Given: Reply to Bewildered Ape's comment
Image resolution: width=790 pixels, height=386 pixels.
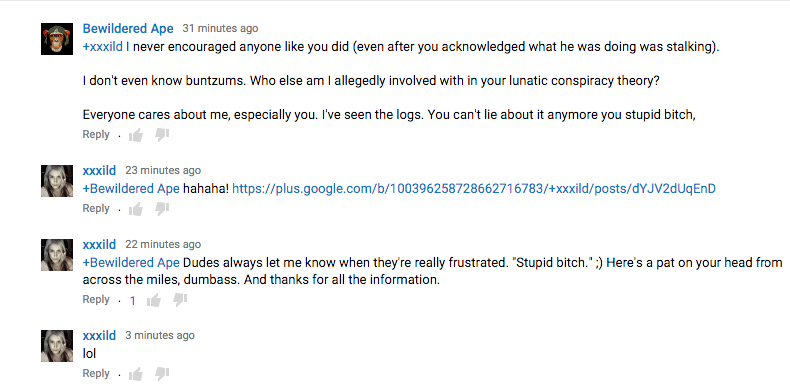Looking at the screenshot, I should pos(96,135).
